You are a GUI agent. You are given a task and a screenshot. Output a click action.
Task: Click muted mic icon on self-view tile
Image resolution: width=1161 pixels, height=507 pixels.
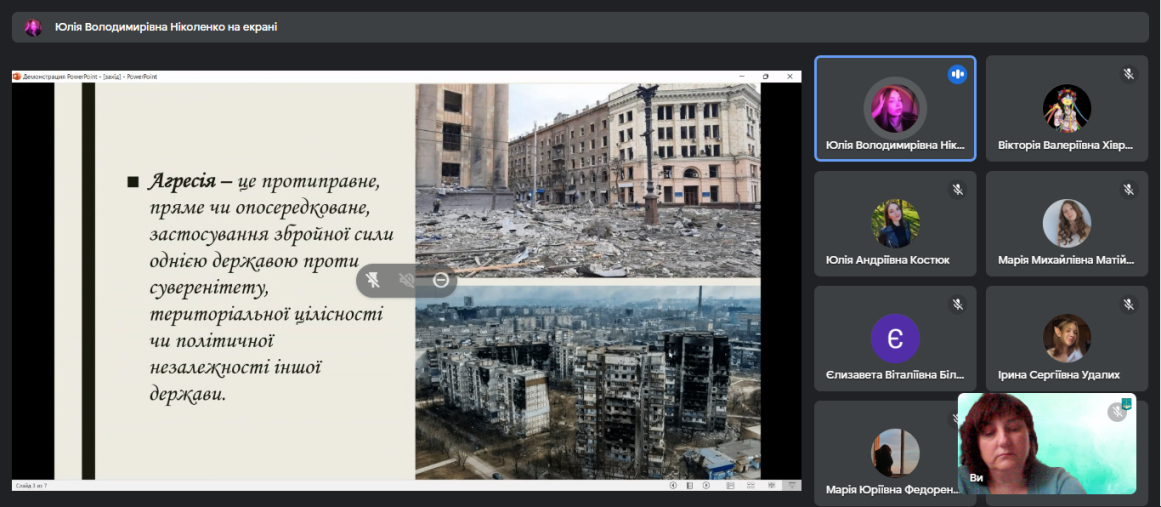tap(1117, 412)
